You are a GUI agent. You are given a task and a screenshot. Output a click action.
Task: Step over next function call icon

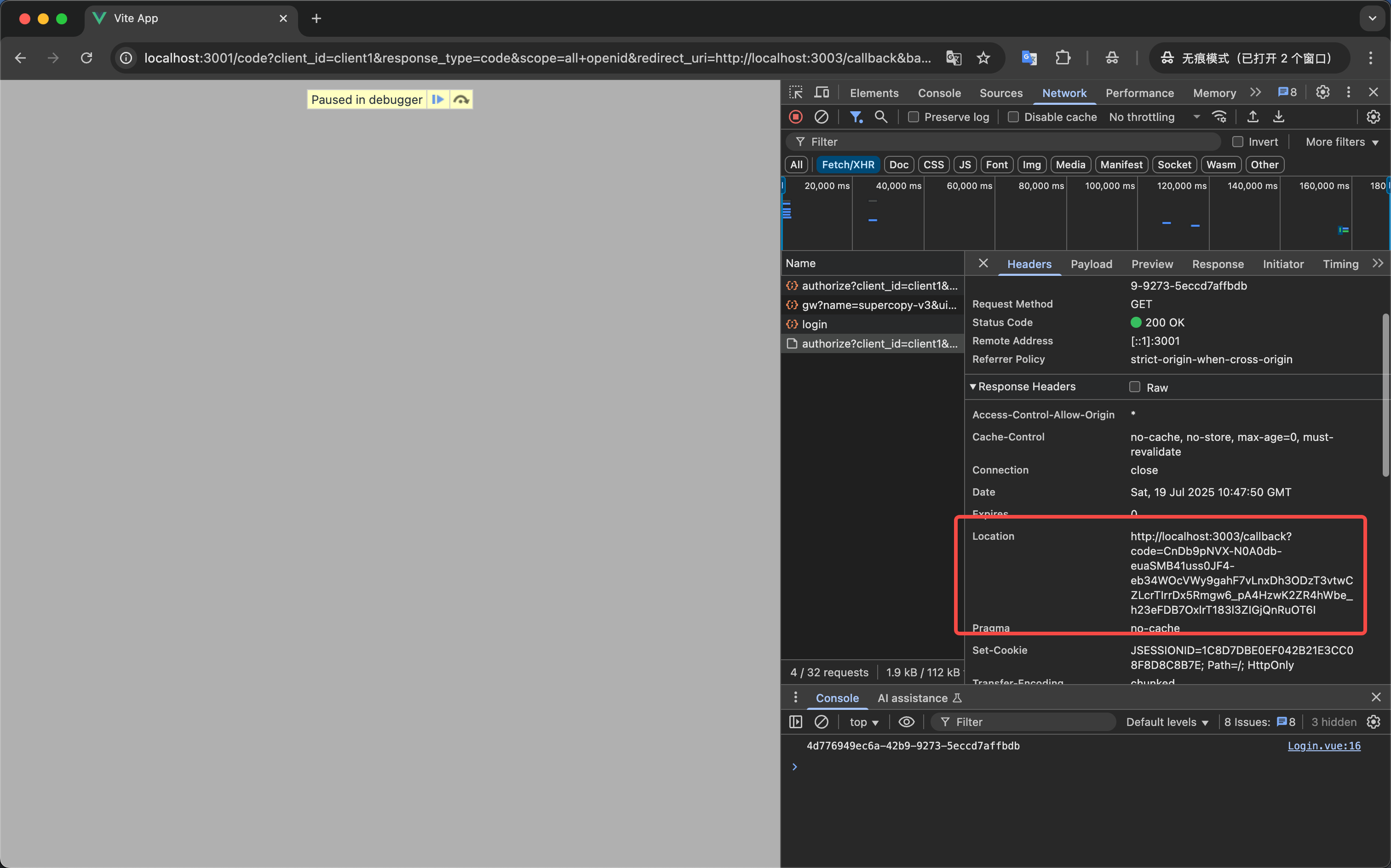point(461,99)
